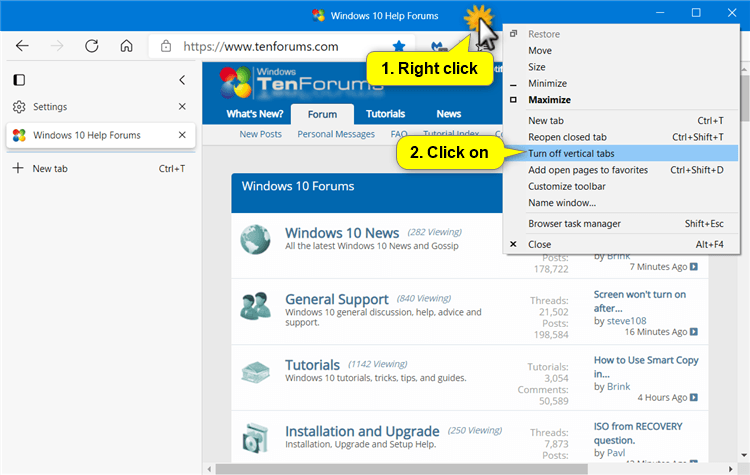The height and width of the screenshot is (475, 750).
Task: Click the horizontal scrollbar right arrow
Action: coord(730,469)
